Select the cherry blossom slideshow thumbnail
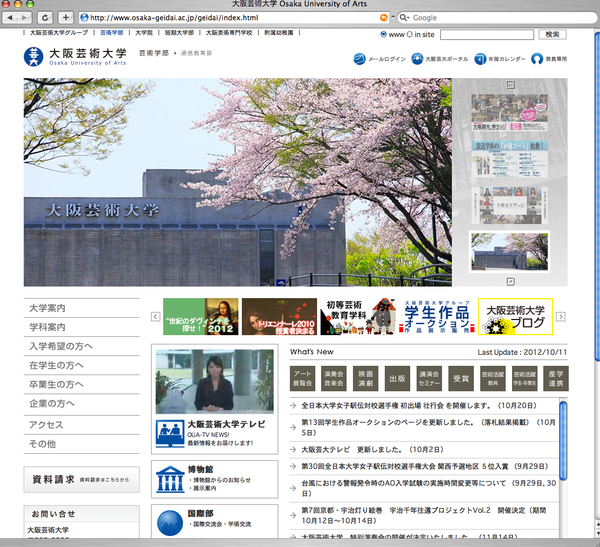This screenshot has width=600, height=547. pyautogui.click(x=509, y=251)
